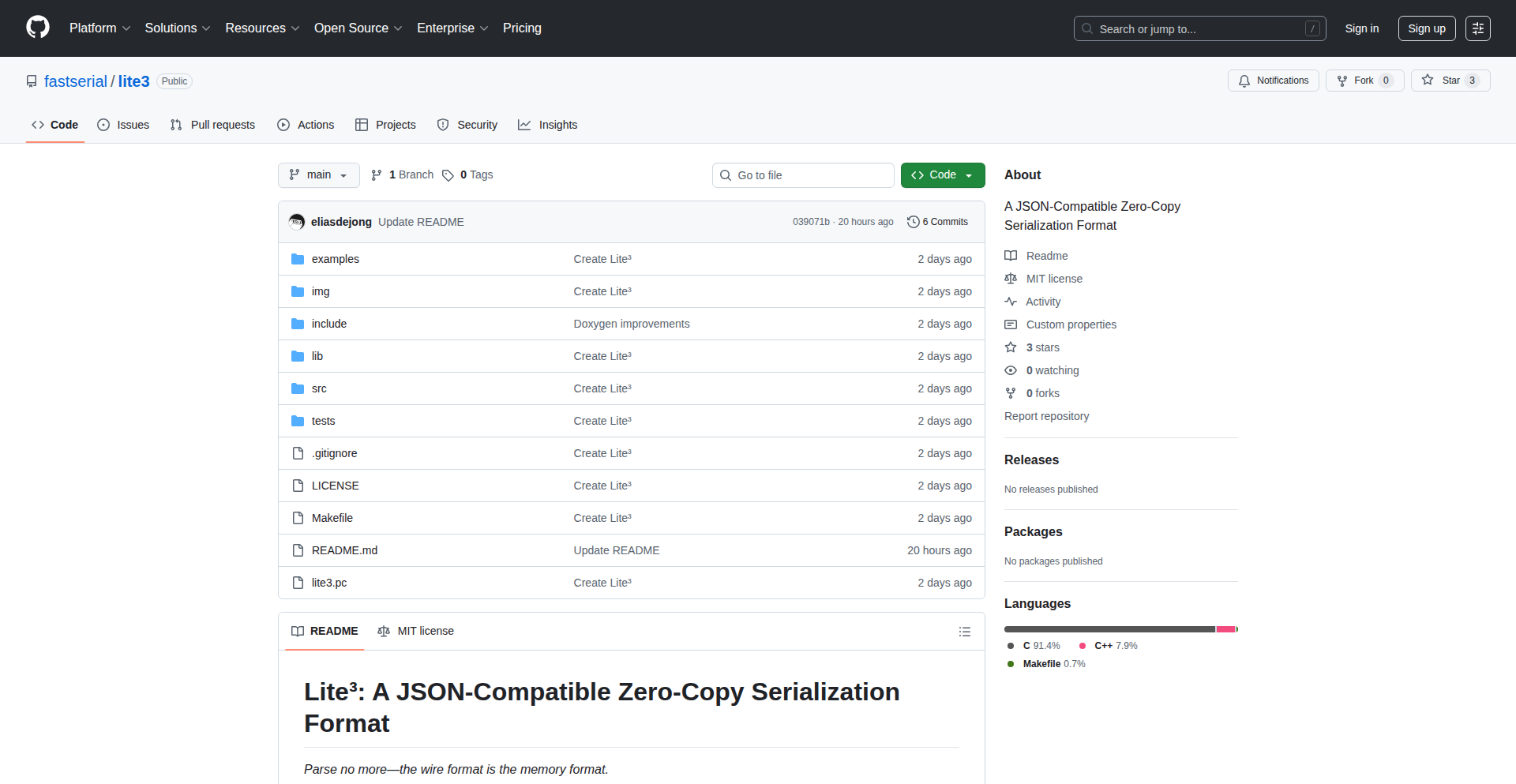Open the commit history clock icon
The image size is (1516, 784).
pos(914,222)
